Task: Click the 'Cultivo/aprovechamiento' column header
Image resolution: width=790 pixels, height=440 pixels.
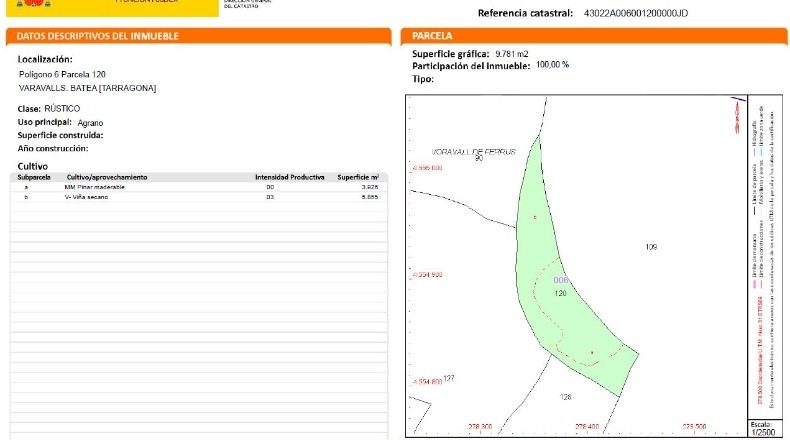Action: click(107, 177)
